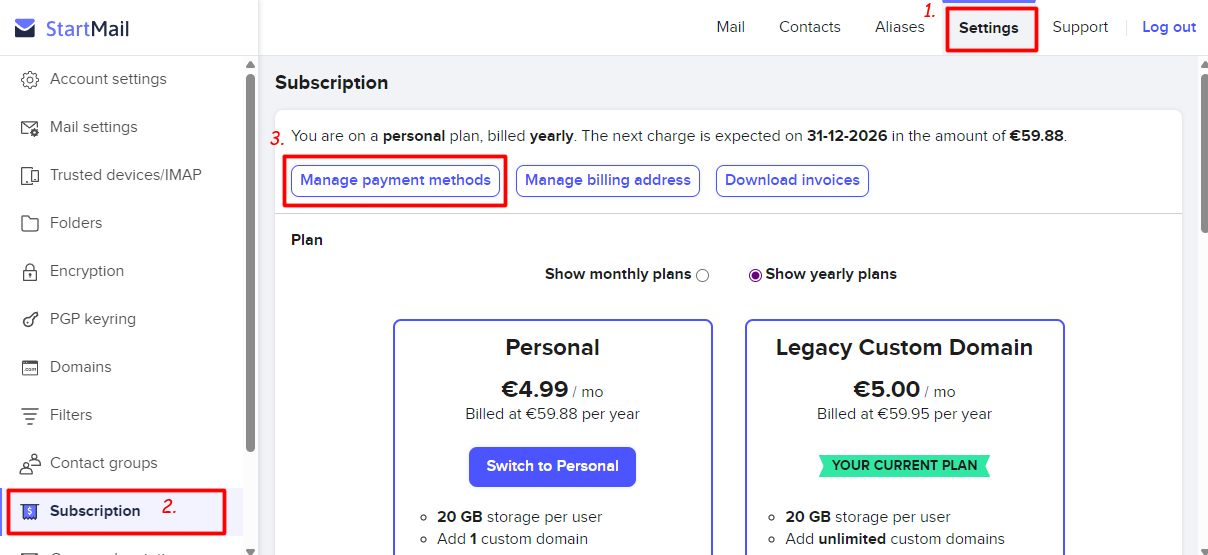The width and height of the screenshot is (1208, 555).
Task: Click 'Billed at €59.95 per year' text
Action: tap(904, 414)
